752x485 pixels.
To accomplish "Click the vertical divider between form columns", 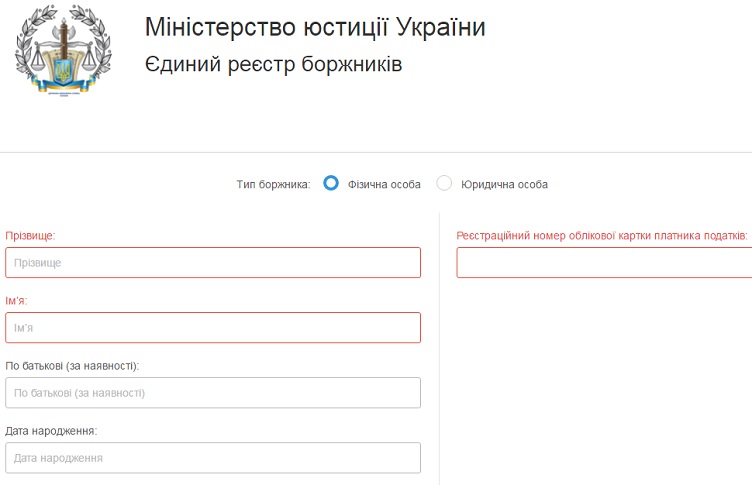I will pos(439,348).
